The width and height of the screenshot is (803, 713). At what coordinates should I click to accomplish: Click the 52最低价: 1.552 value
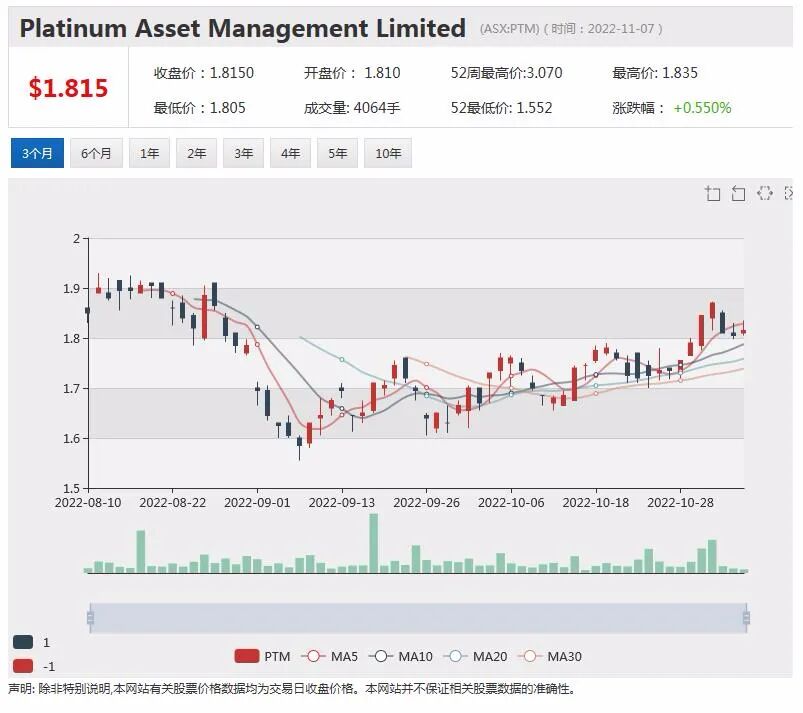[x=501, y=108]
